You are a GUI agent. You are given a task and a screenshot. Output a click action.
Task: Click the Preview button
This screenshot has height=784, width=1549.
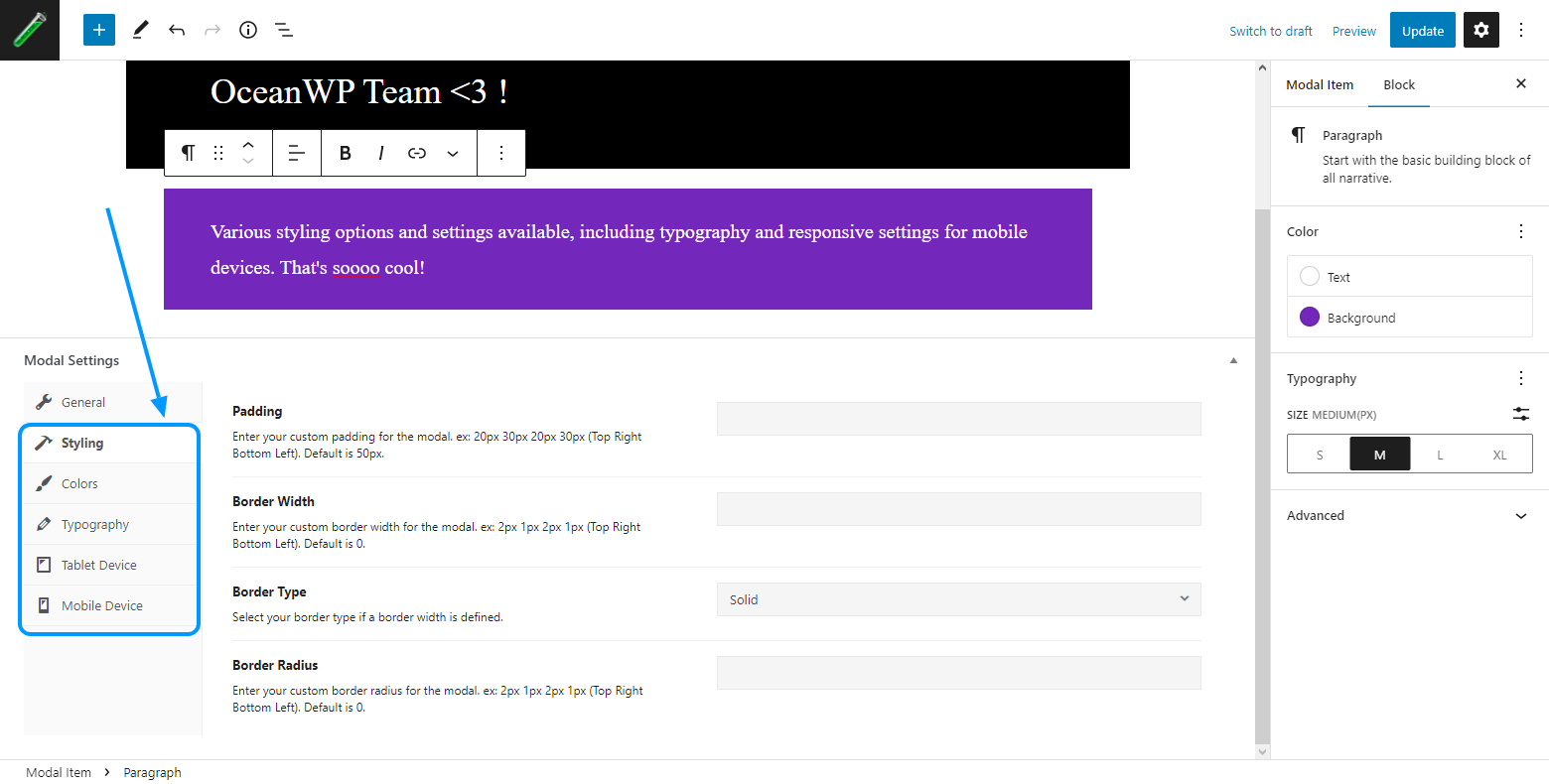pos(1353,31)
